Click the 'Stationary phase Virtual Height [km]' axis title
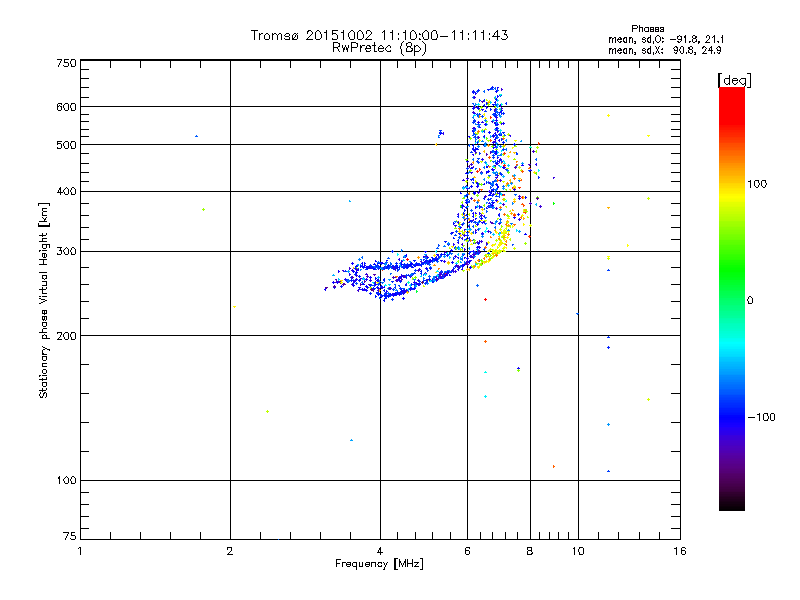Screen dimensions: 800x600 pos(43,300)
